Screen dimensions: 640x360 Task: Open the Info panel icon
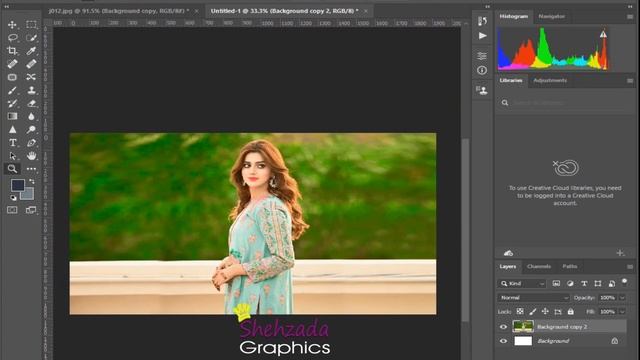pos(482,70)
